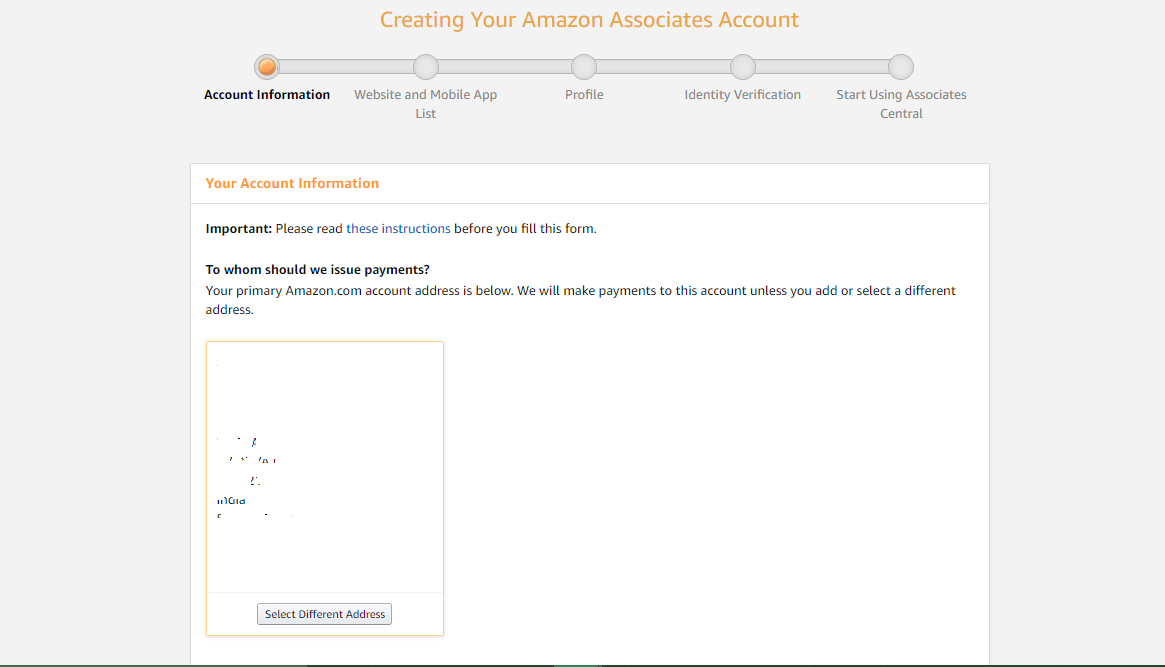Jump to the Profile step circle
Viewport: 1165px width, 667px height.
click(x=584, y=67)
